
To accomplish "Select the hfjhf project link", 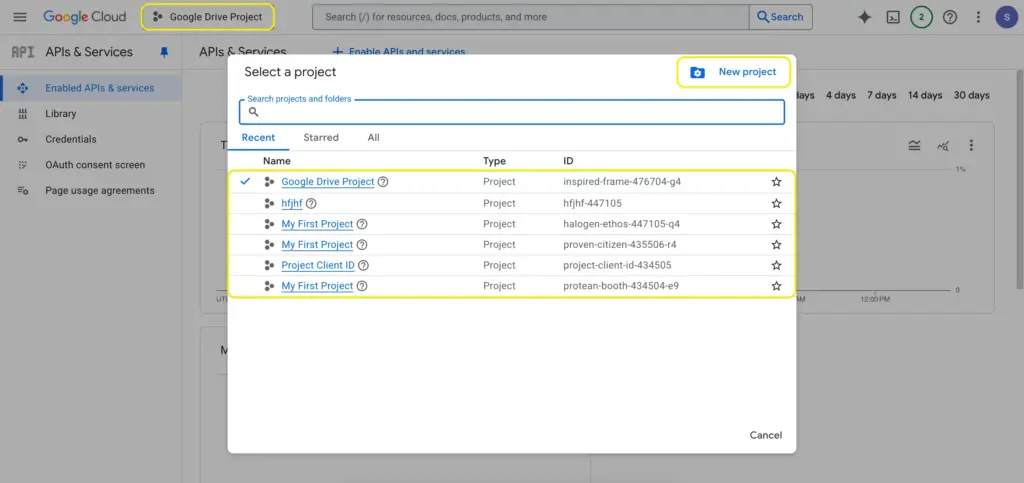I will pos(292,203).
